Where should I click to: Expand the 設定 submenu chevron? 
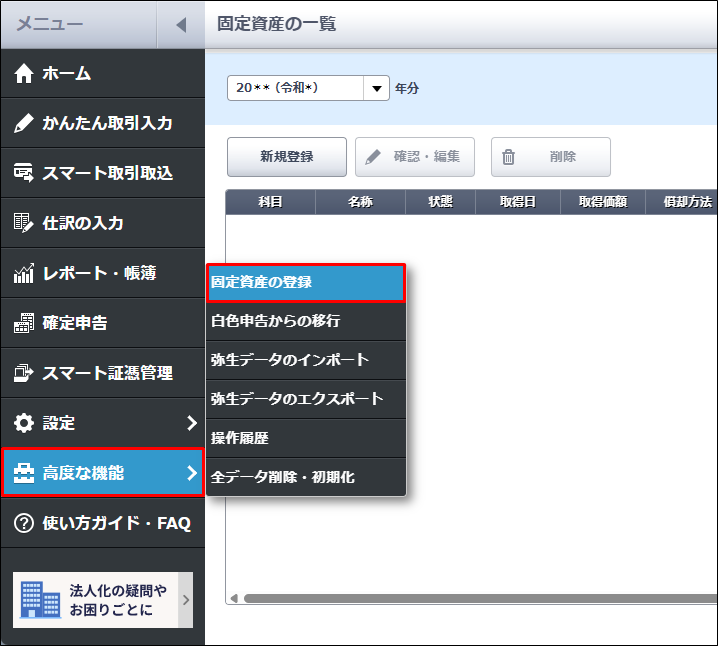191,423
